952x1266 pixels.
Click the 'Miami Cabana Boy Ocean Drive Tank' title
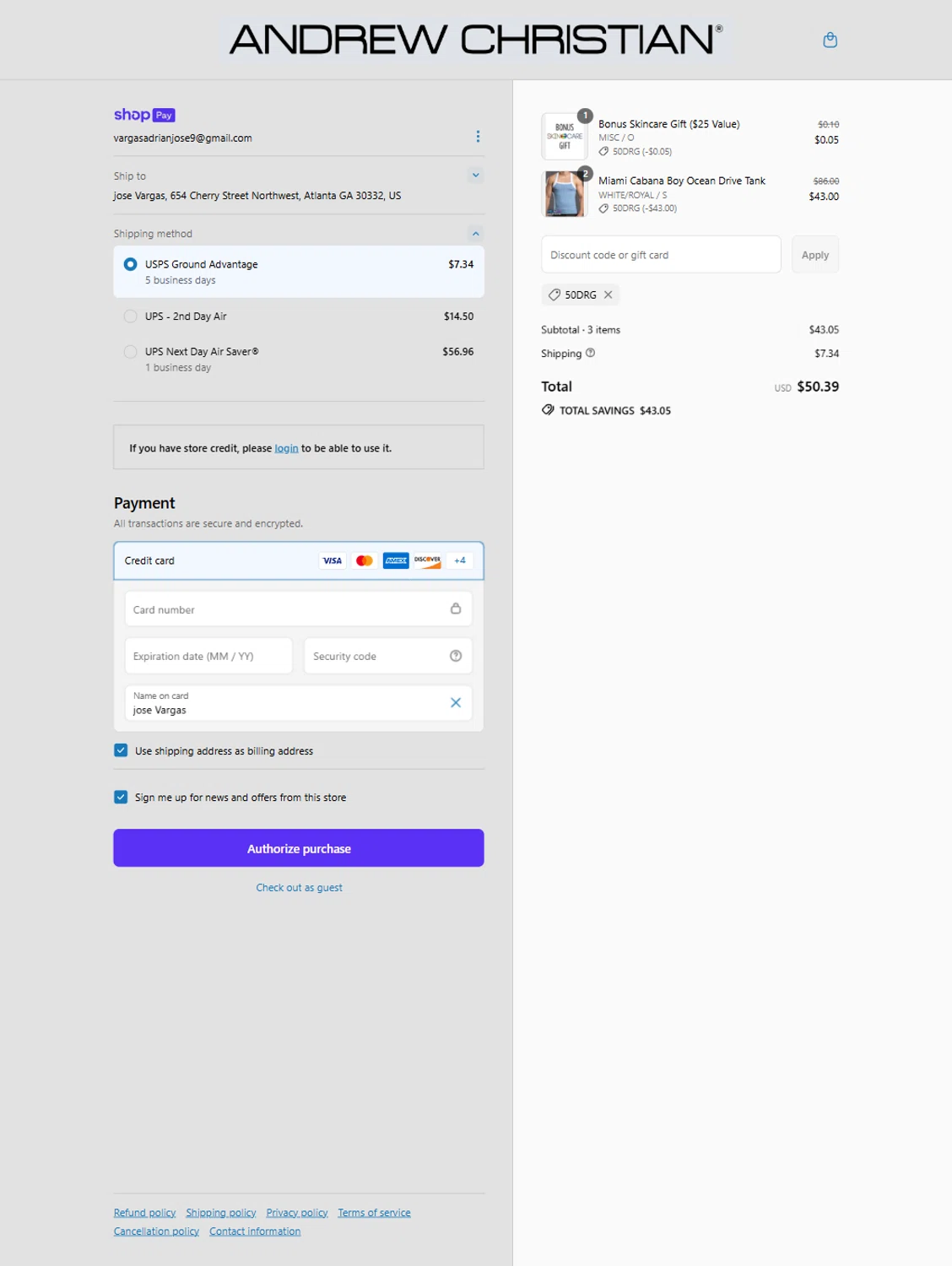coord(682,181)
